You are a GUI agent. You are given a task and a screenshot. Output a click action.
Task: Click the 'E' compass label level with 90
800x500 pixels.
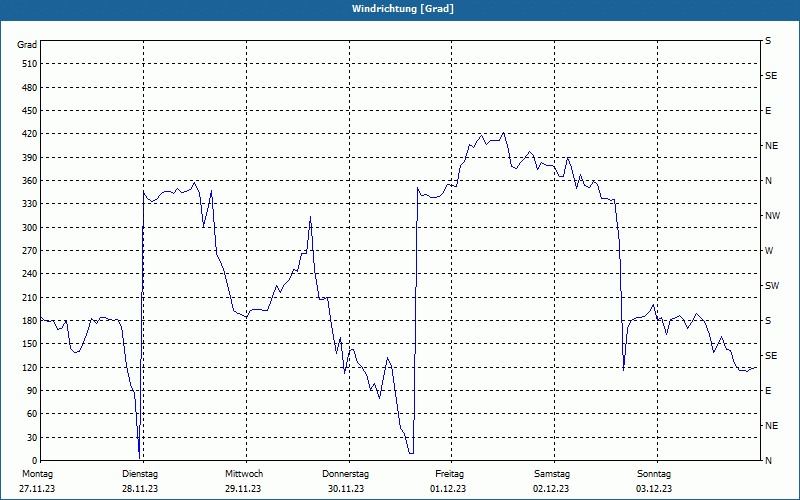pyautogui.click(x=768, y=391)
